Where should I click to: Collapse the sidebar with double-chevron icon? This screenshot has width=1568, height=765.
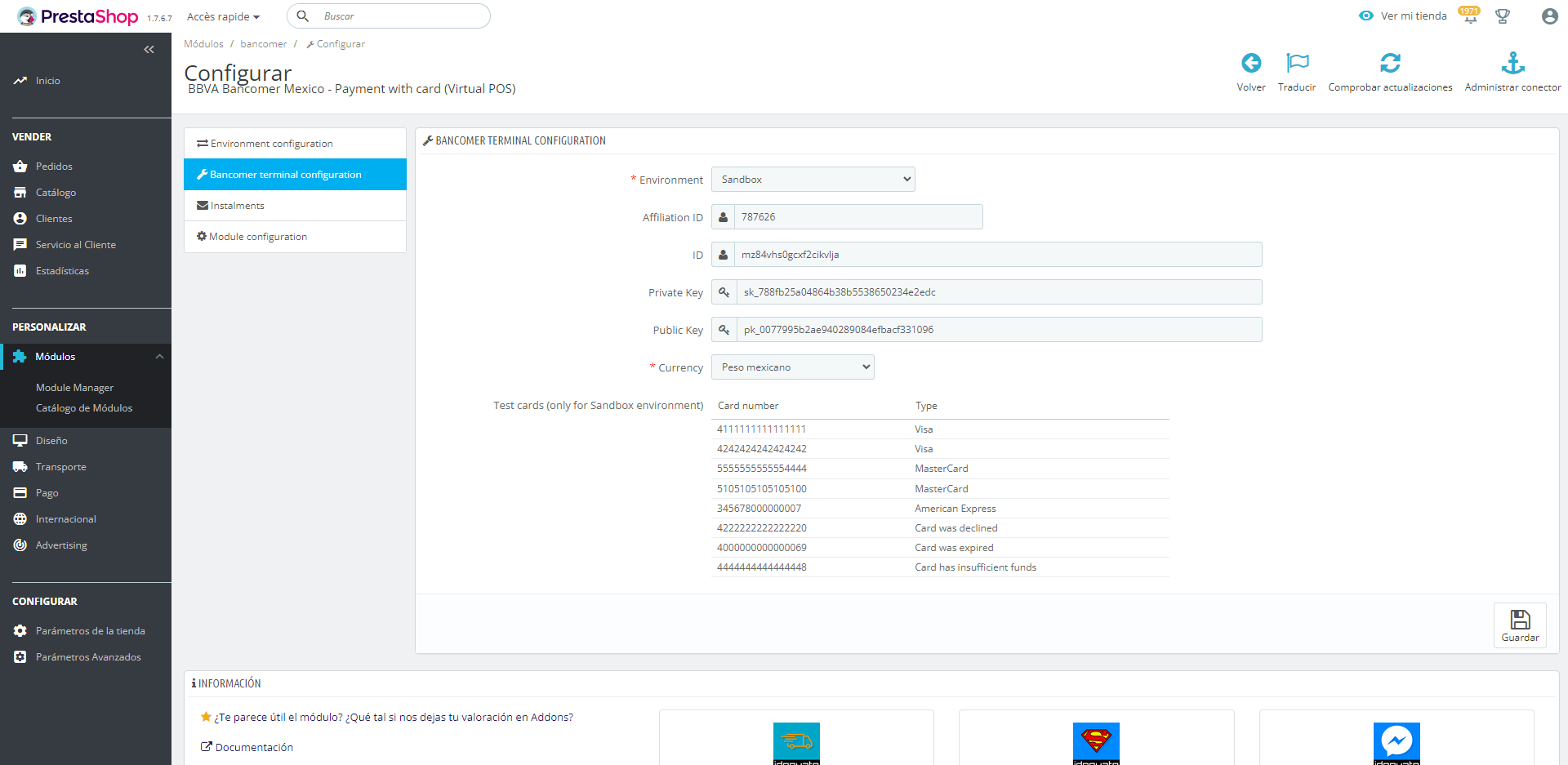click(149, 50)
